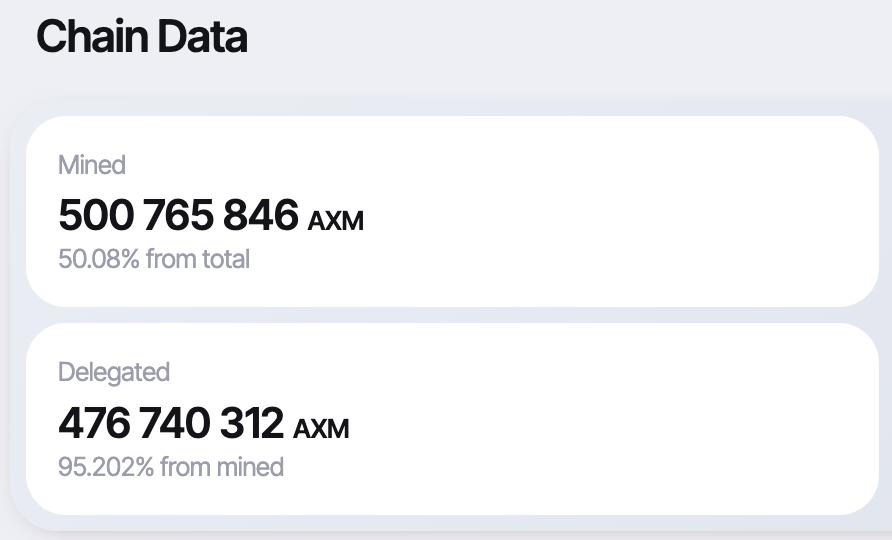Select the Delegated label
The width and height of the screenshot is (892, 540).
[x=114, y=372]
